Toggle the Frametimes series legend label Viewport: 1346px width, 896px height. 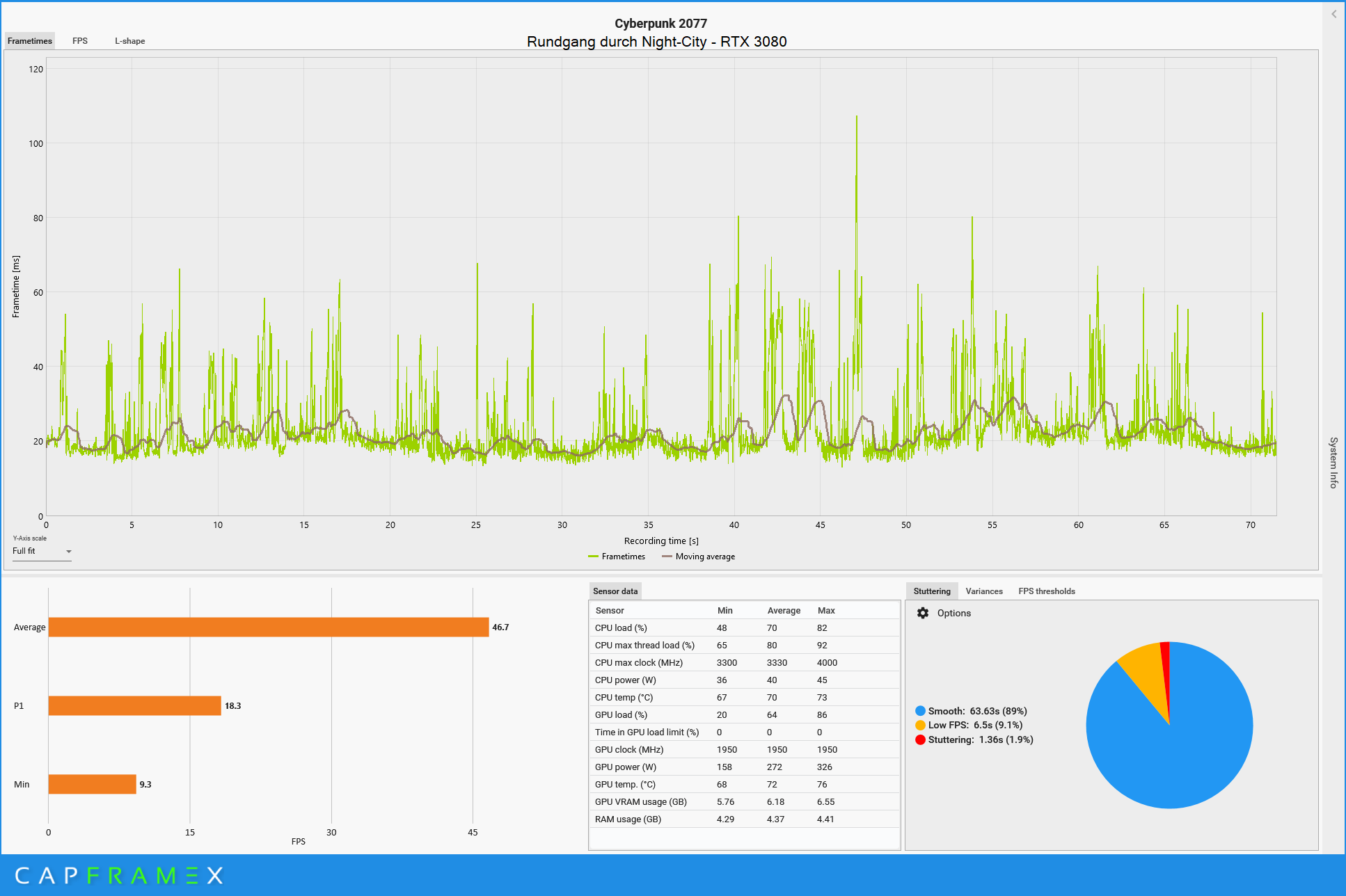click(623, 557)
